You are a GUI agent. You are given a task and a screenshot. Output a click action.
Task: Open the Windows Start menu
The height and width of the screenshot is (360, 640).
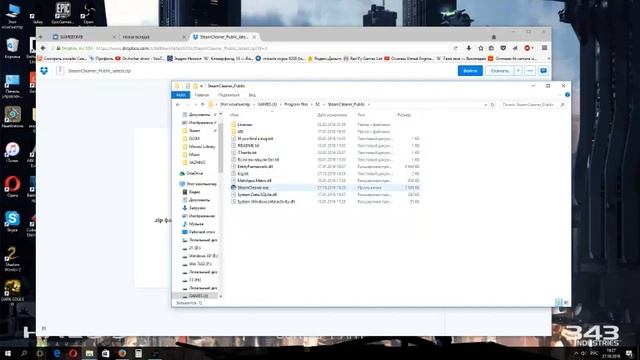click(x=8, y=353)
